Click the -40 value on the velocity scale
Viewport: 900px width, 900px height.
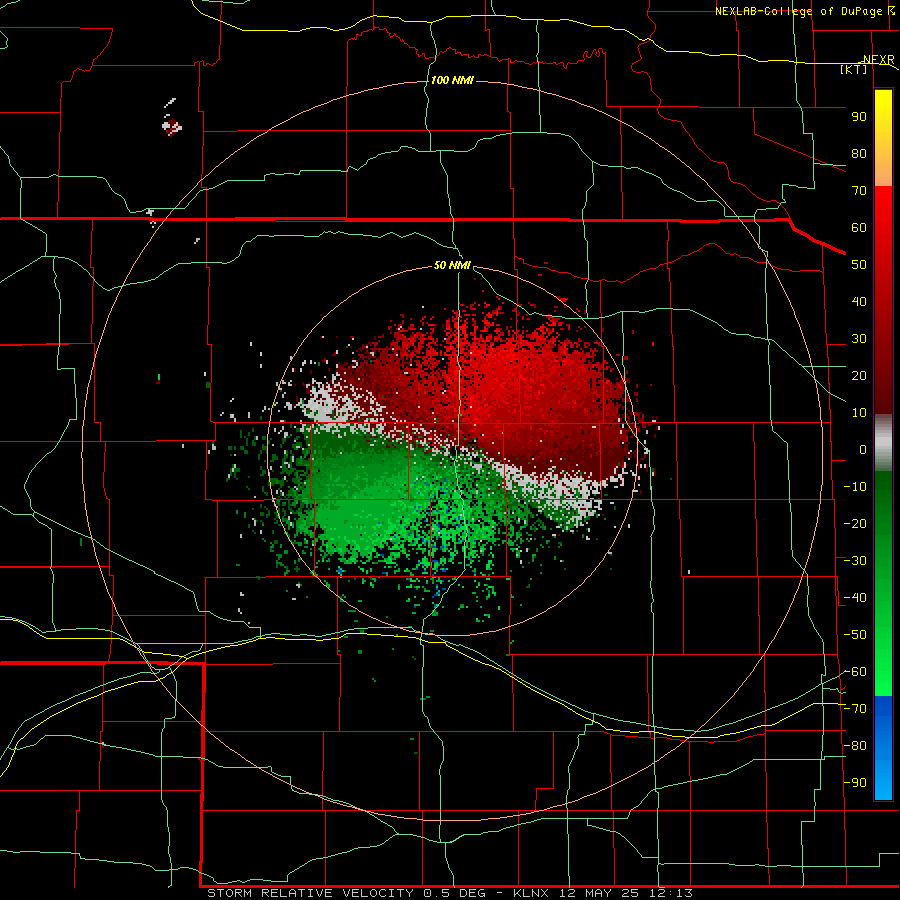point(855,598)
